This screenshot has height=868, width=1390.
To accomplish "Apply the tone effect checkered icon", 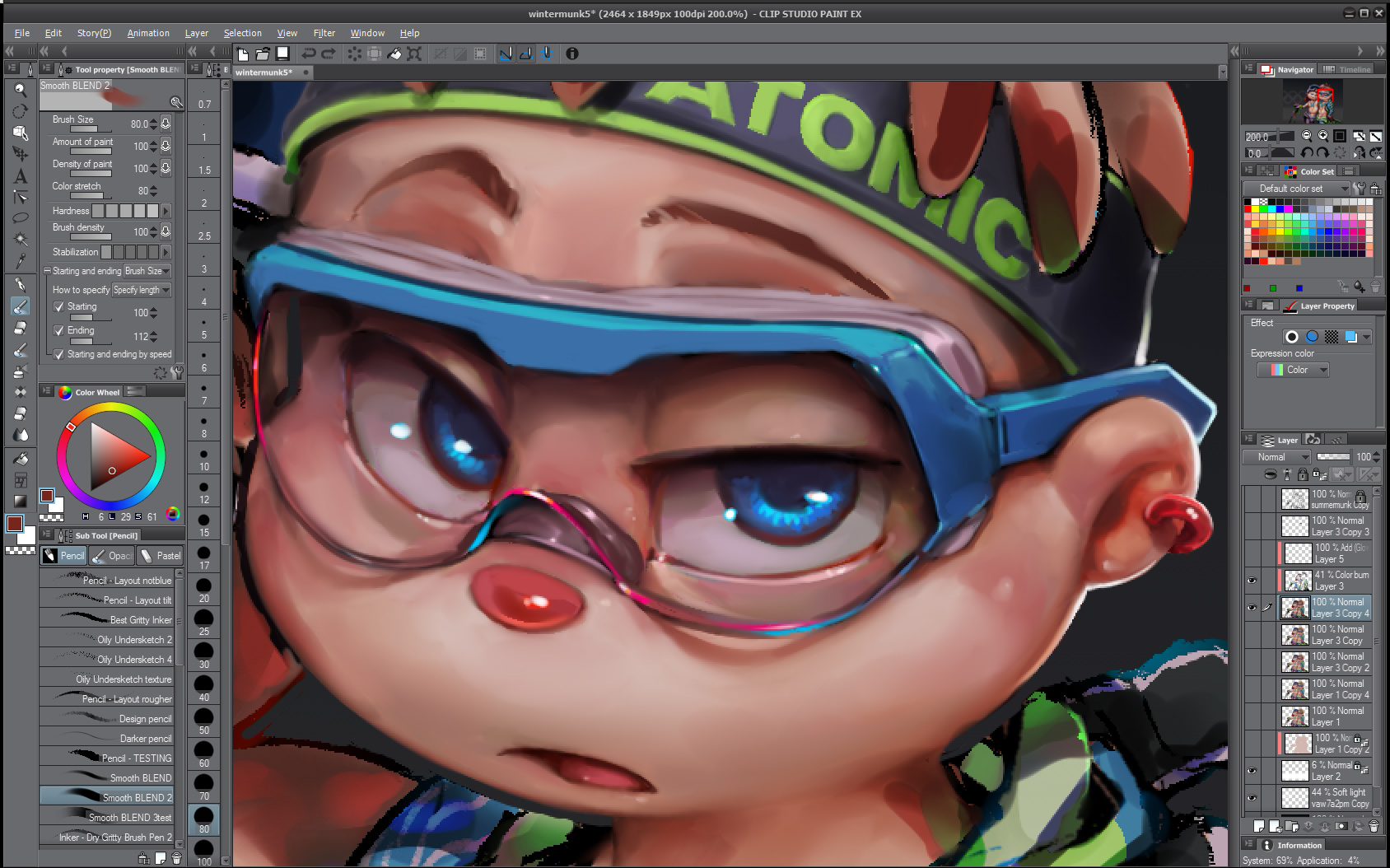I will click(1332, 337).
